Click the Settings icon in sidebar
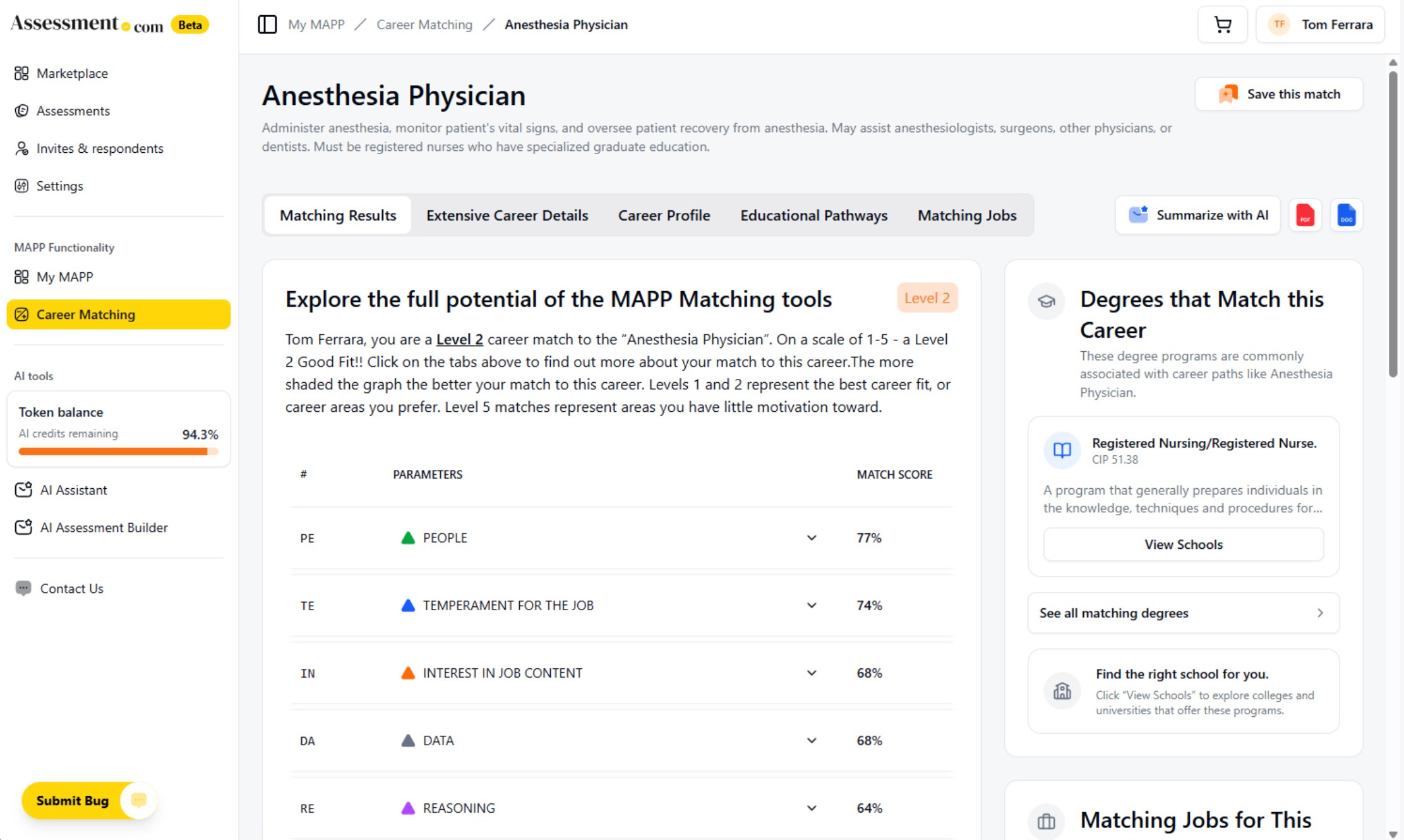 [x=21, y=186]
